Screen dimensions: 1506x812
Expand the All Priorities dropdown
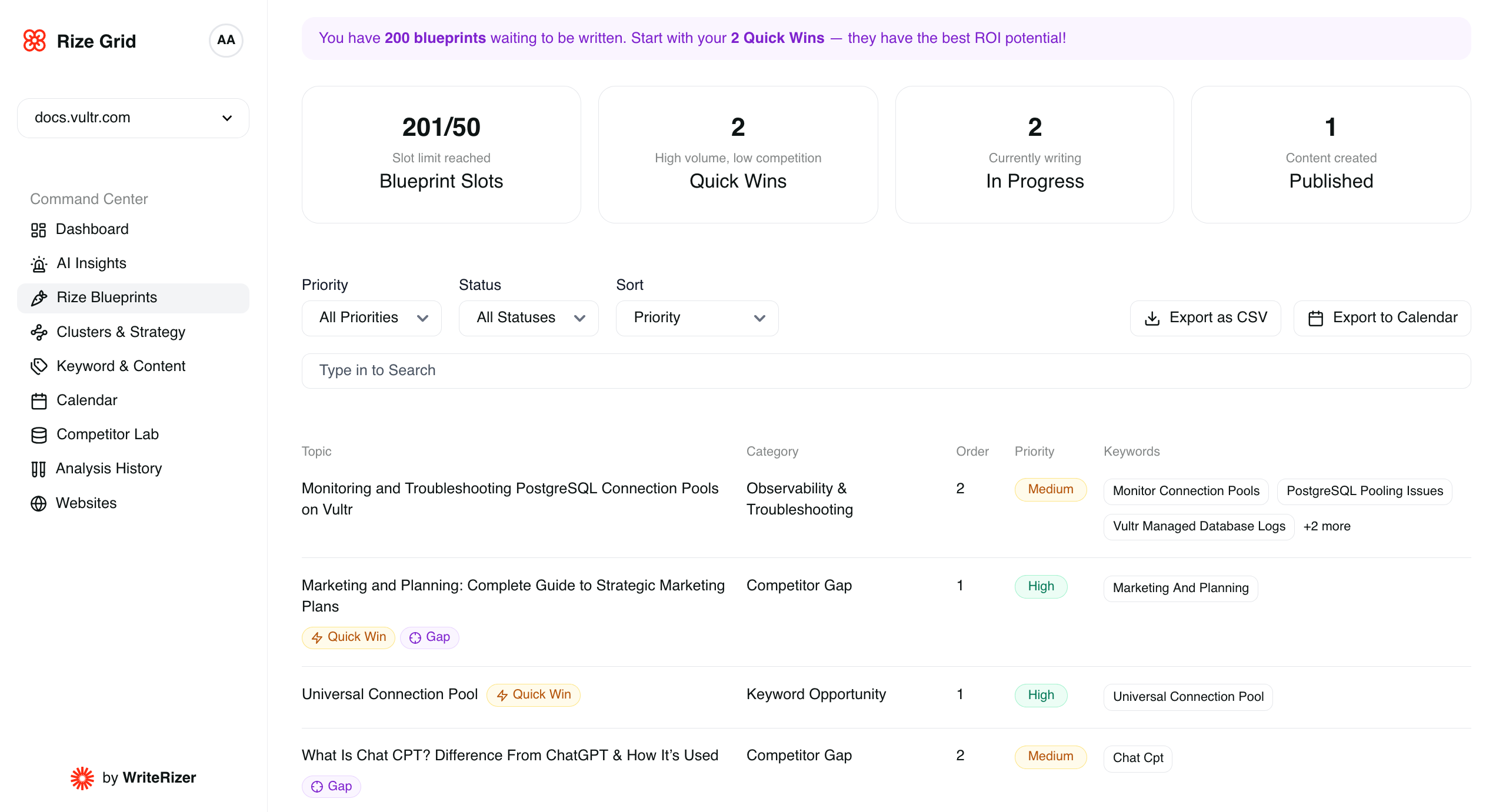coord(371,318)
